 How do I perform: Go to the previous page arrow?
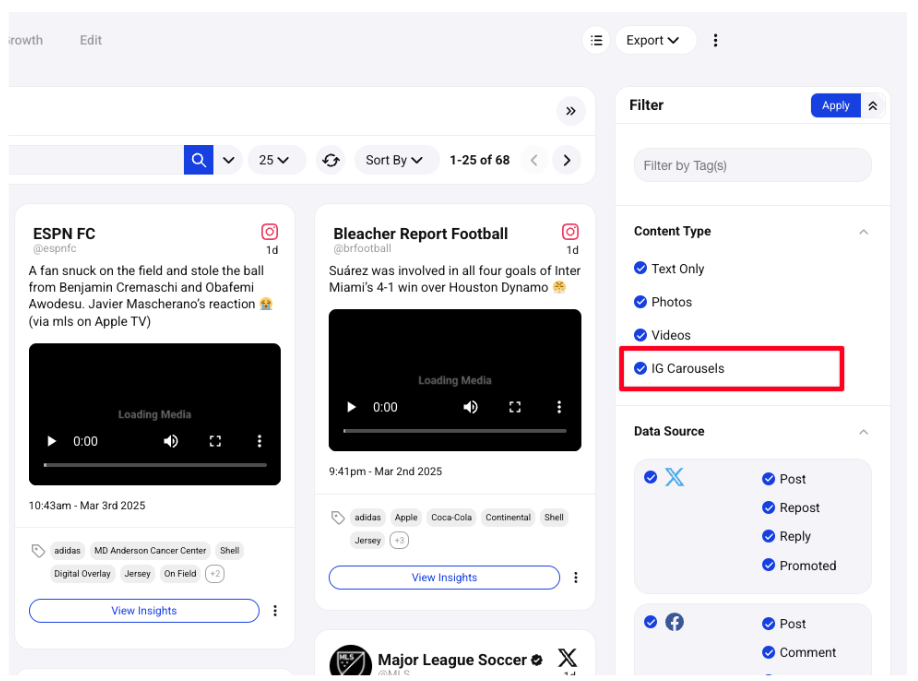pyautogui.click(x=534, y=160)
